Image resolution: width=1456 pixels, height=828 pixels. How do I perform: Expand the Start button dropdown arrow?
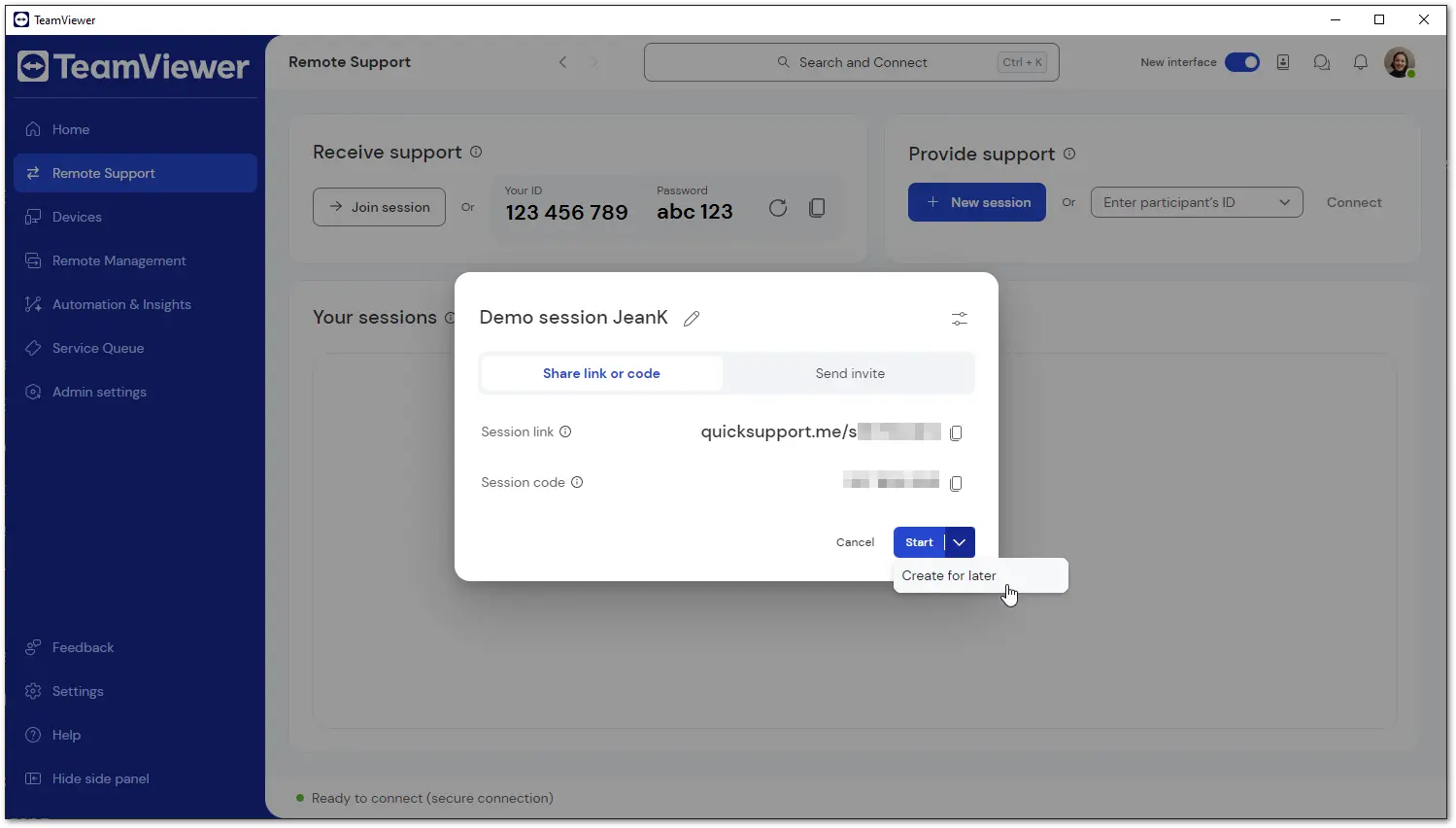(x=960, y=542)
